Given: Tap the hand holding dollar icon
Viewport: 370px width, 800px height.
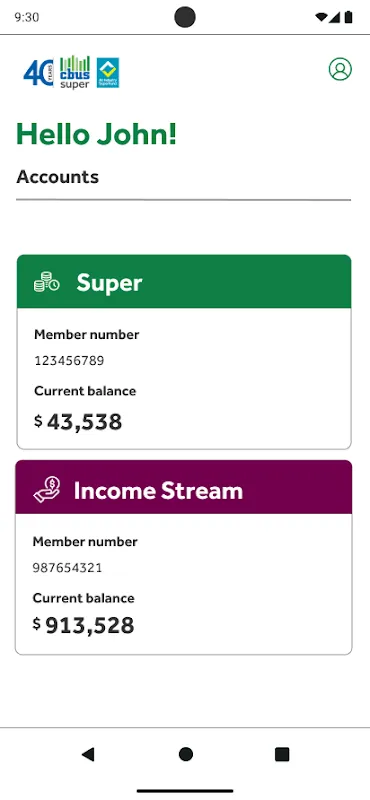Looking at the screenshot, I should click(47, 489).
